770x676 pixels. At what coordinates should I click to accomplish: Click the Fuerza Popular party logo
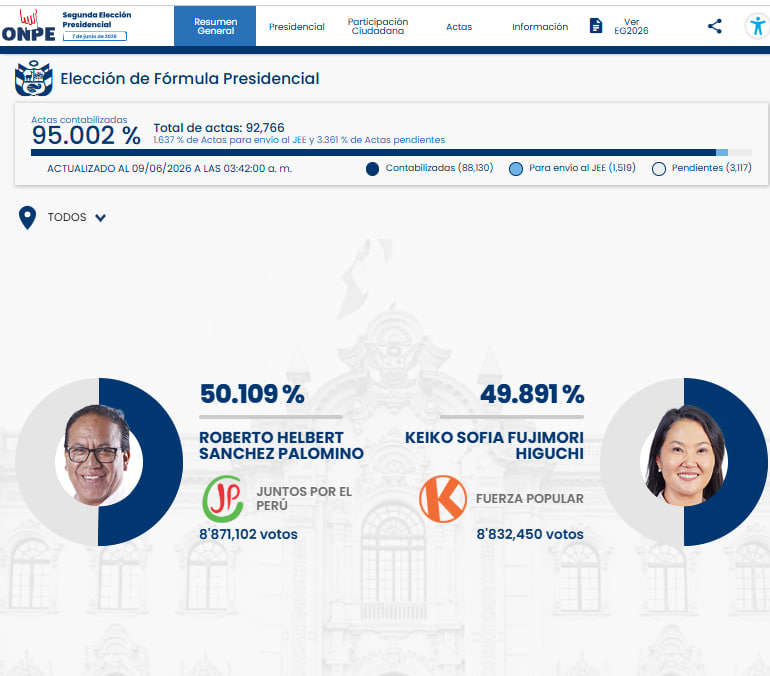442,499
